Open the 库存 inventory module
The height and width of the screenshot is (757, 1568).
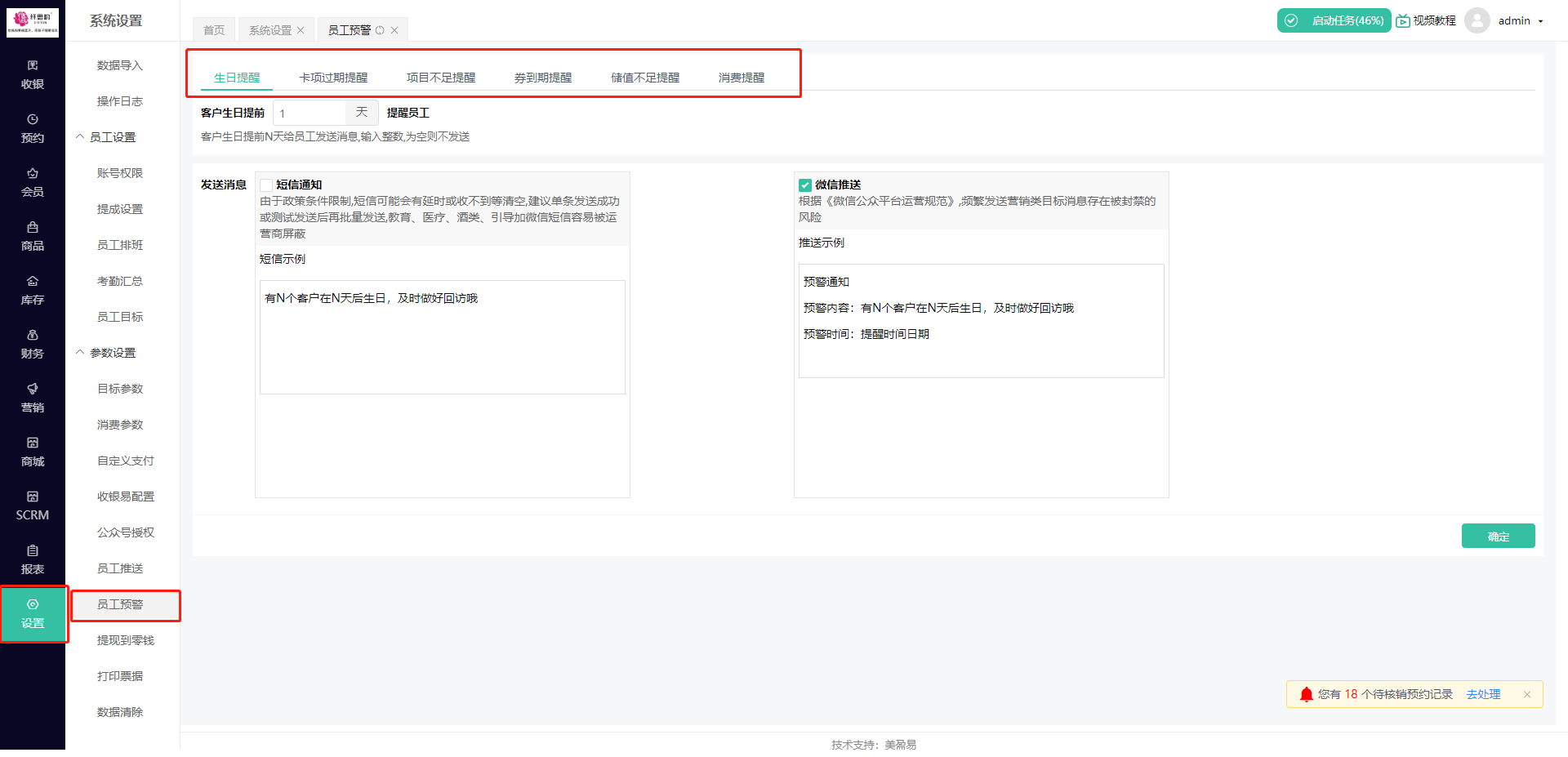[x=32, y=291]
